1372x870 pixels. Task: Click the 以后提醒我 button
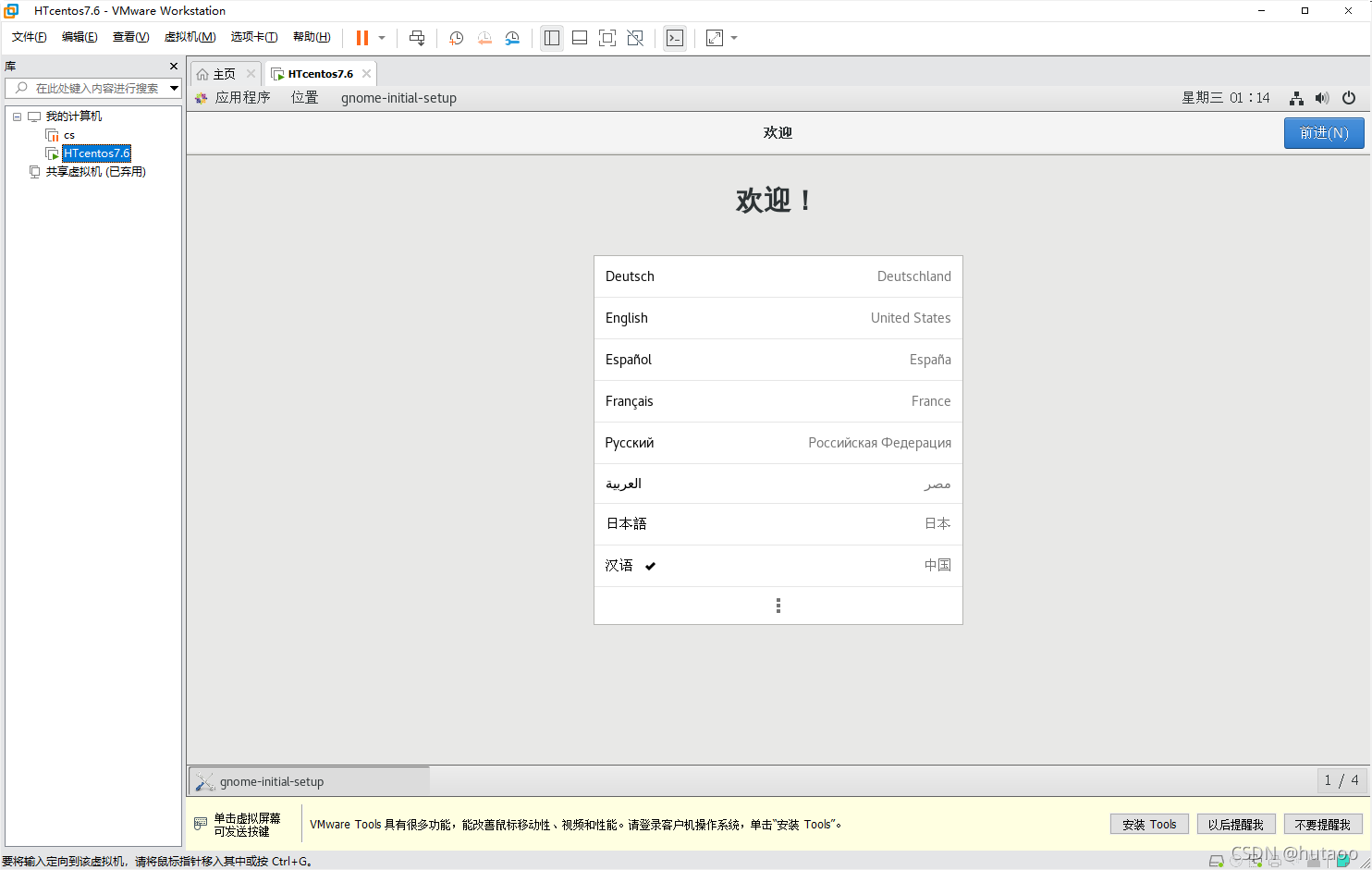tap(1236, 825)
